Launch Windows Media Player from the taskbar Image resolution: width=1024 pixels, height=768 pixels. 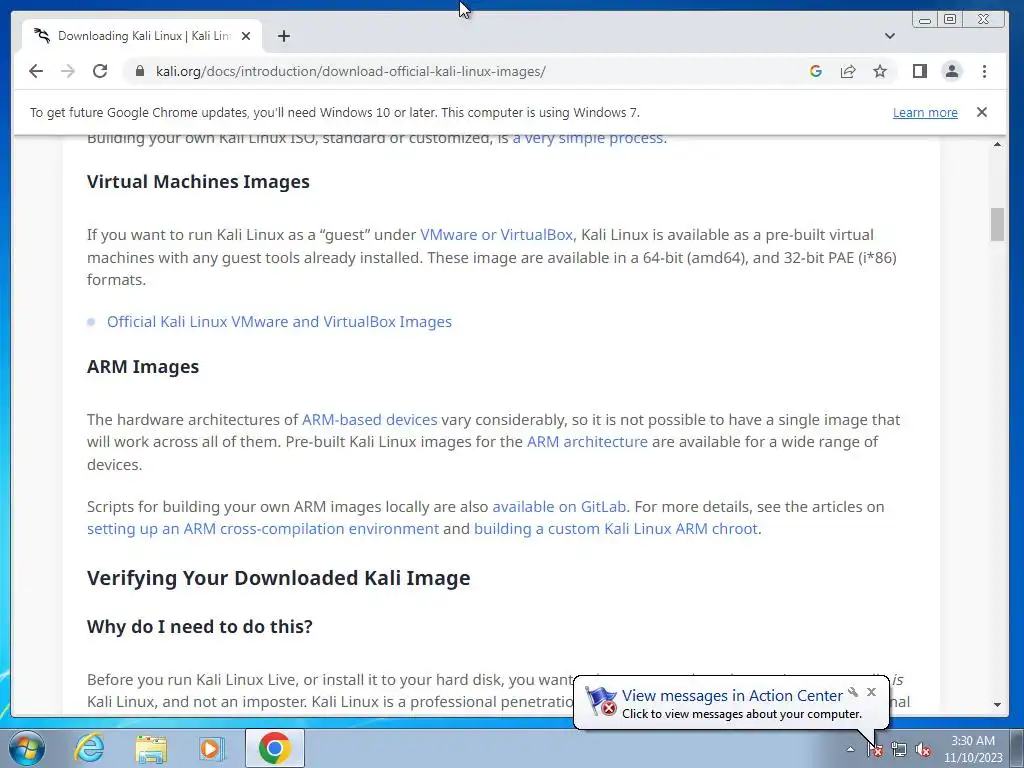(x=211, y=748)
